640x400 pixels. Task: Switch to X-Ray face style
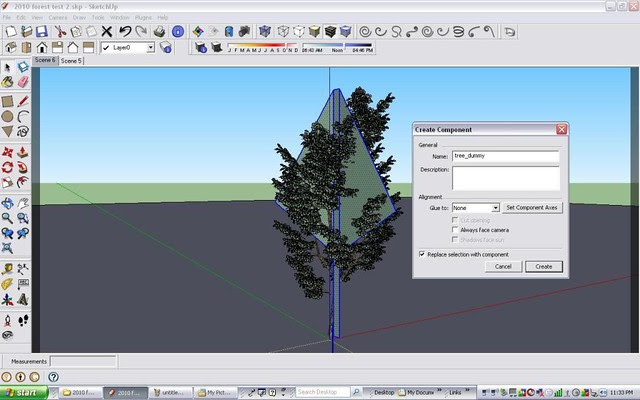pyautogui.click(x=264, y=31)
